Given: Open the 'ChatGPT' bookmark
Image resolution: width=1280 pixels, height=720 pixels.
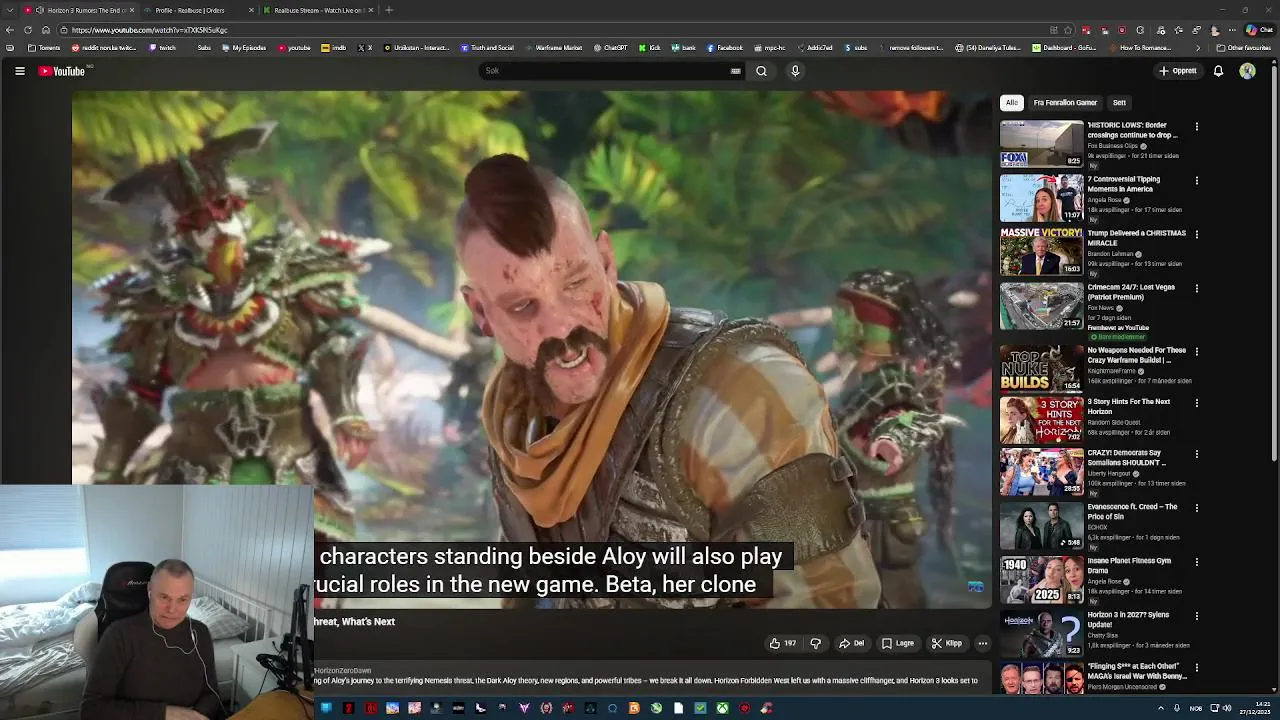Looking at the screenshot, I should point(611,48).
